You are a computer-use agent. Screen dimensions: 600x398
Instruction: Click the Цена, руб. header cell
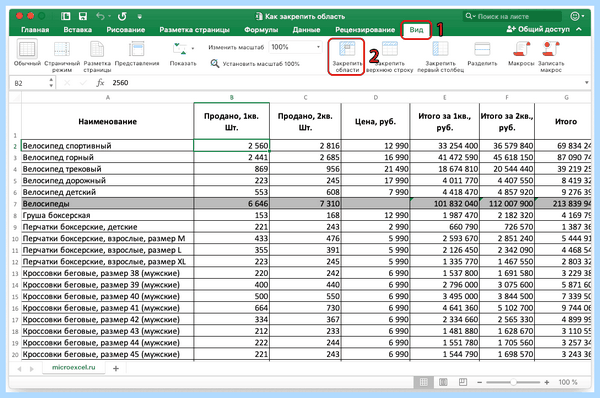click(375, 121)
